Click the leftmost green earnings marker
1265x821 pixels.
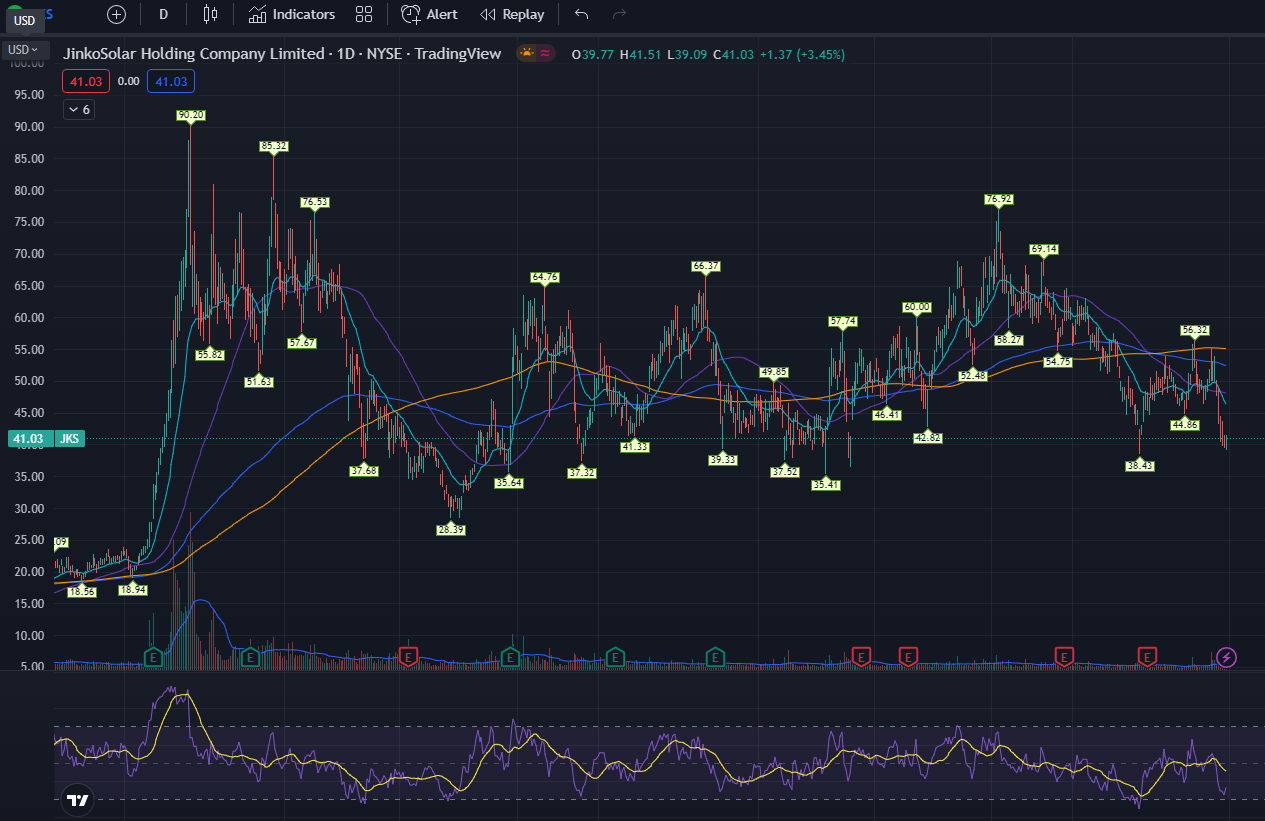(154, 657)
